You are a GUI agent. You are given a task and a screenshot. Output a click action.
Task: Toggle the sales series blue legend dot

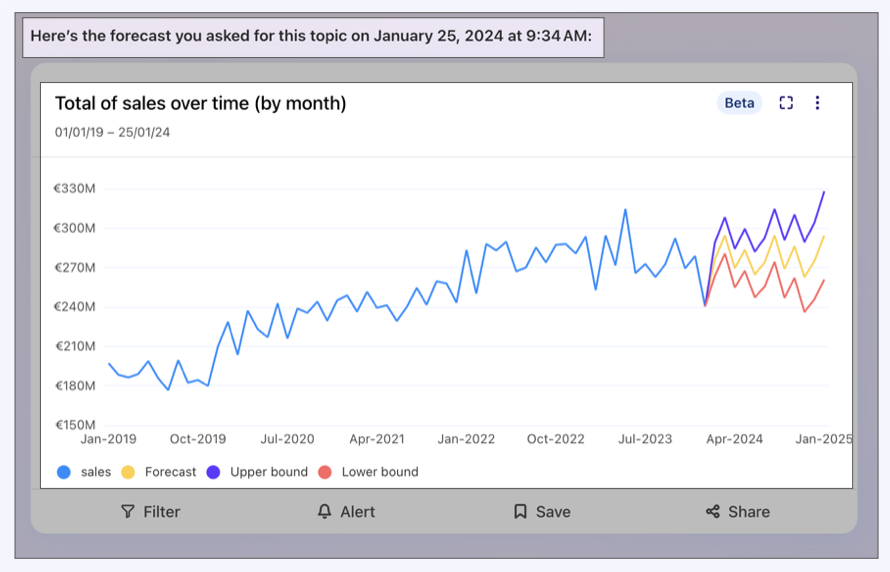coord(64,472)
